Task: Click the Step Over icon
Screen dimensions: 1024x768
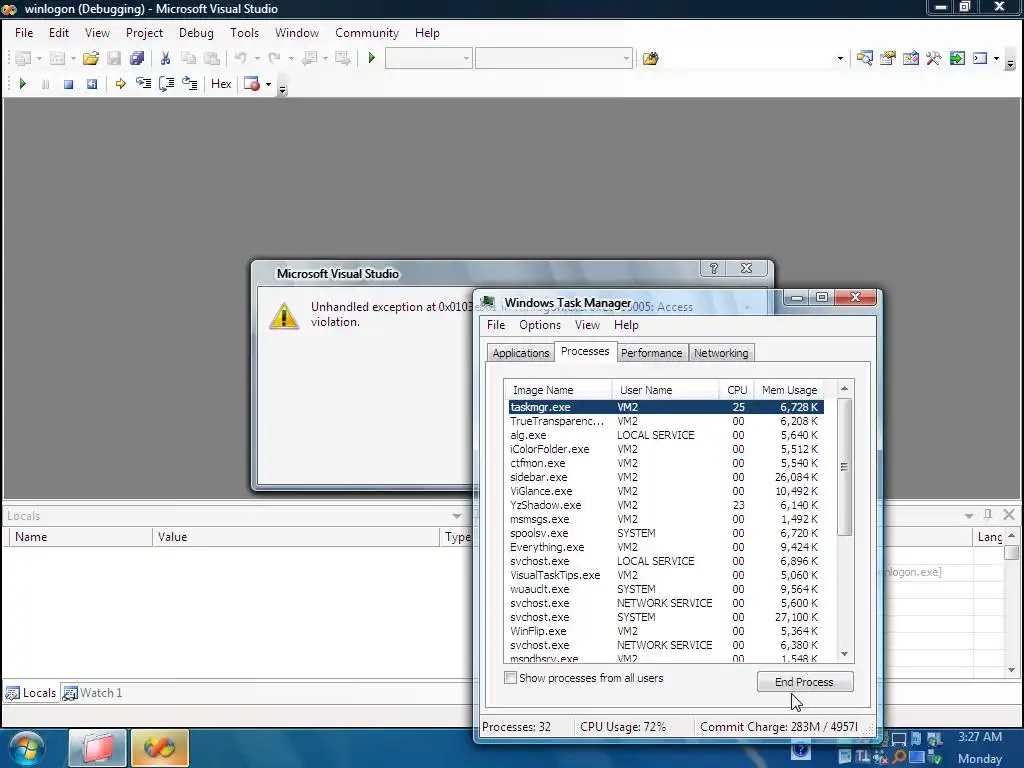Action: (167, 84)
